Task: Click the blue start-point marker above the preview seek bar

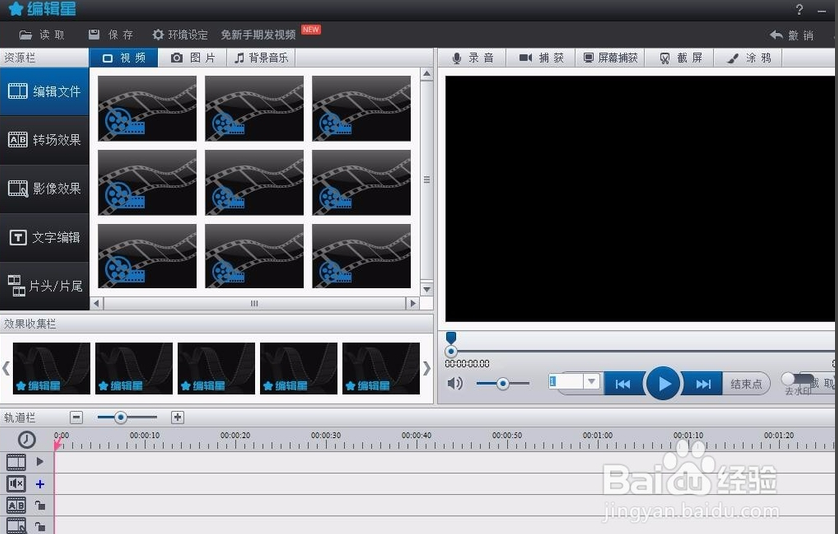Action: (451, 337)
